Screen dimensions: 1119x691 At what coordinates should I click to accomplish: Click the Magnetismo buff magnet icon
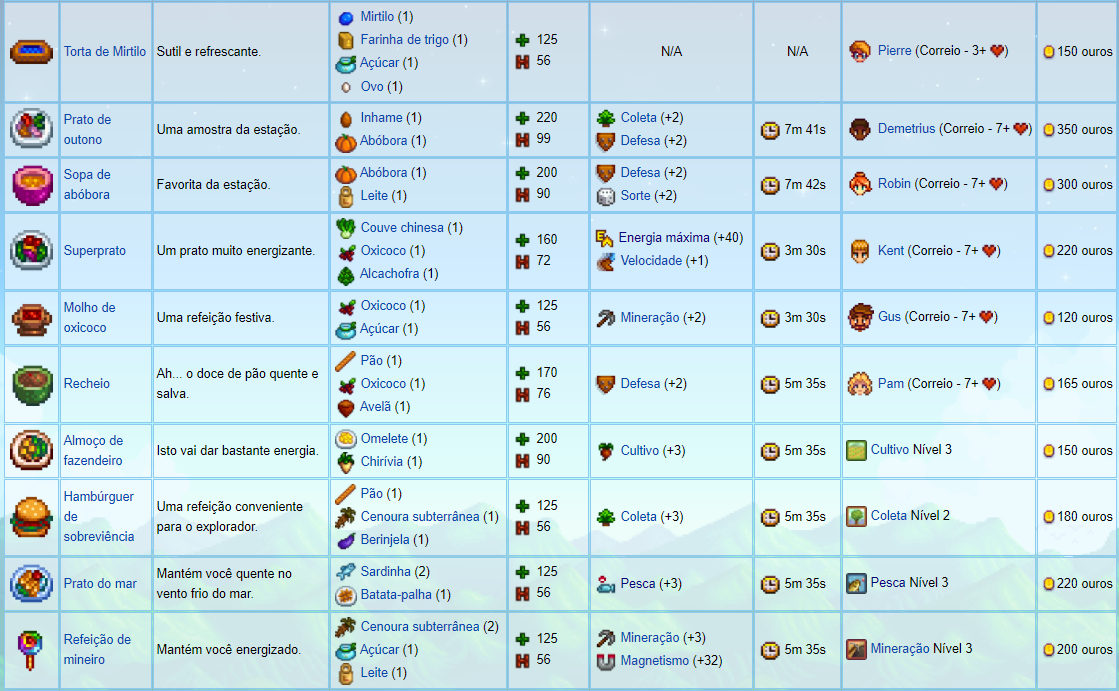605,661
